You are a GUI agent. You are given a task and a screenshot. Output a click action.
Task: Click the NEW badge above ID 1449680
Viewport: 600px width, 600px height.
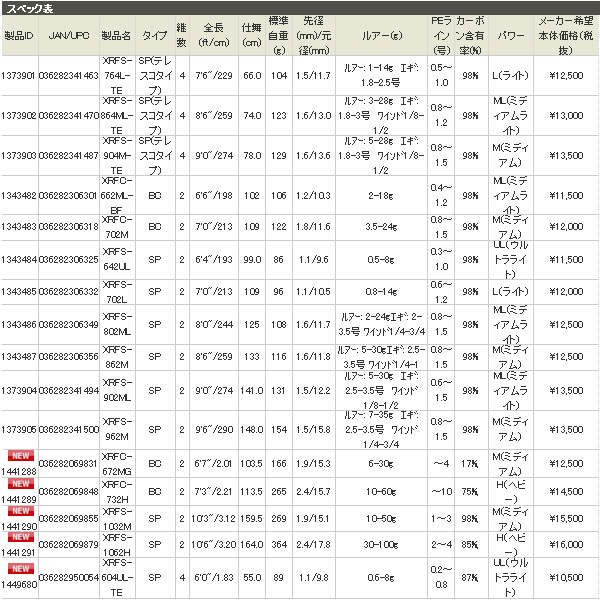21,569
